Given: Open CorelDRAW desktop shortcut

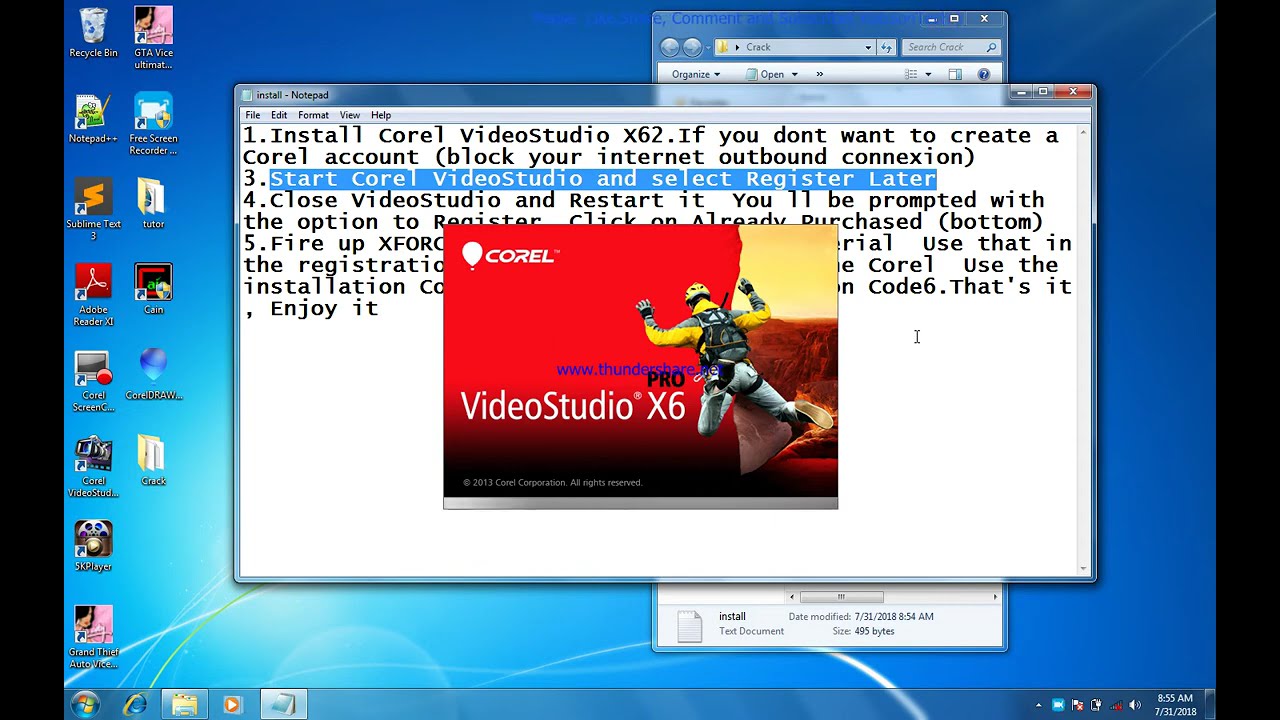Looking at the screenshot, I should pos(153,375).
